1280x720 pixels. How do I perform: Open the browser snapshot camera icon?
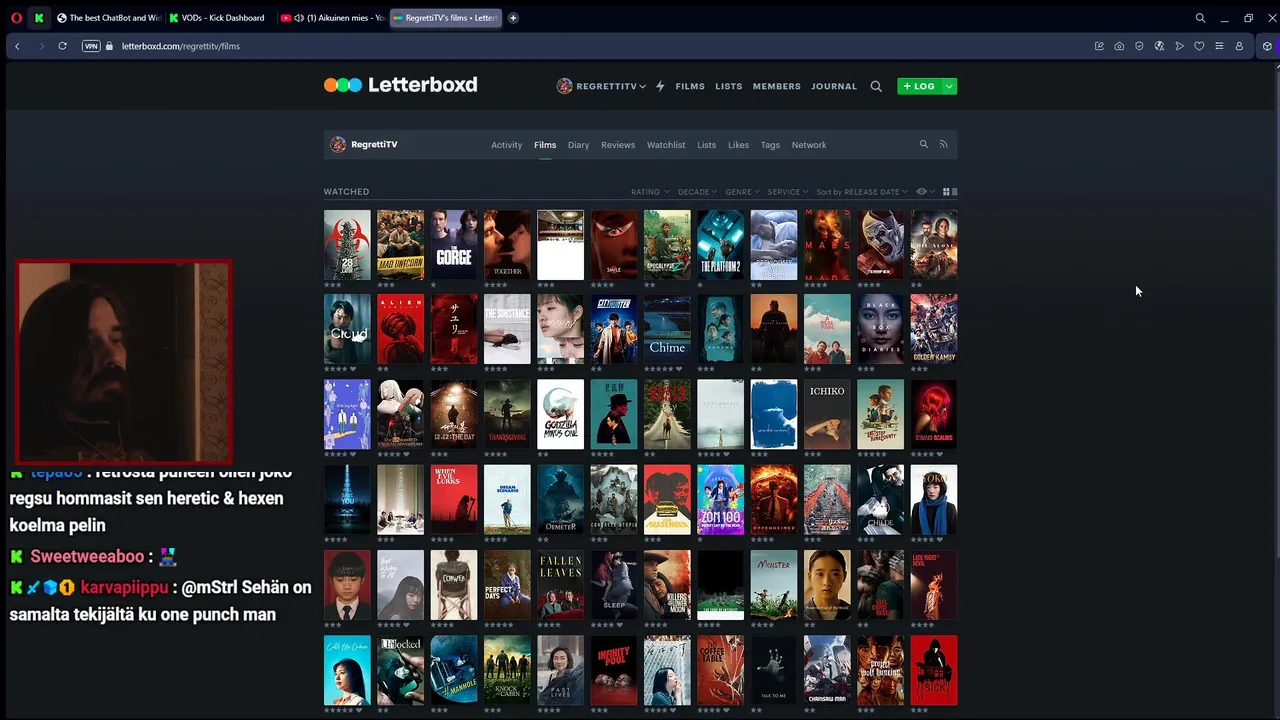click(x=1119, y=46)
